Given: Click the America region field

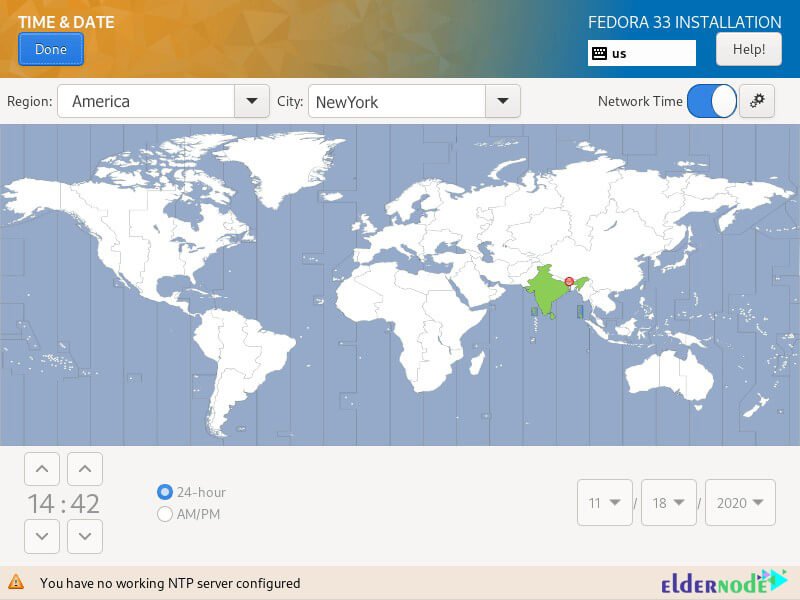Looking at the screenshot, I should (146, 101).
